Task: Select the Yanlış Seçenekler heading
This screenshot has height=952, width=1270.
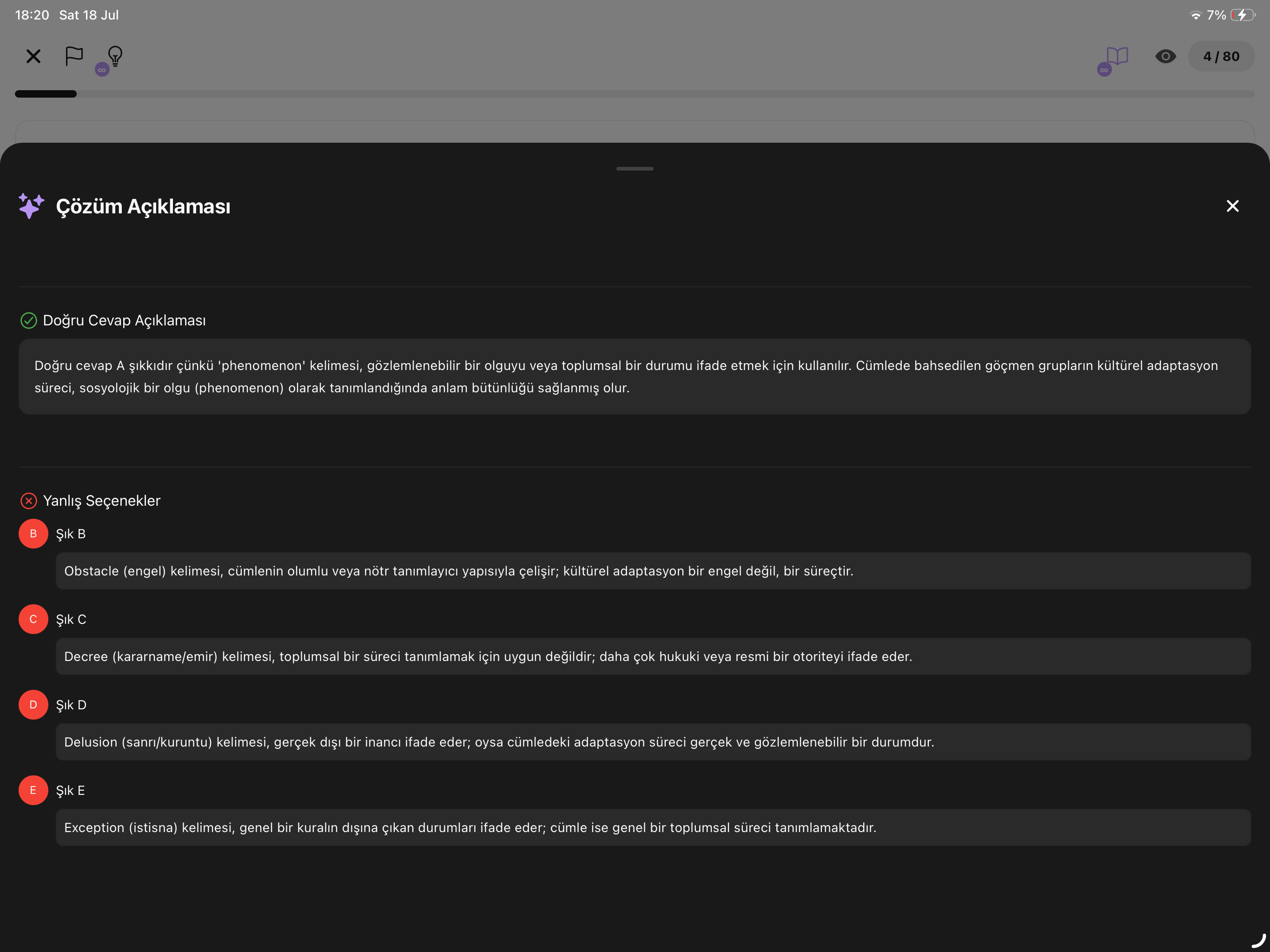Action: point(102,501)
